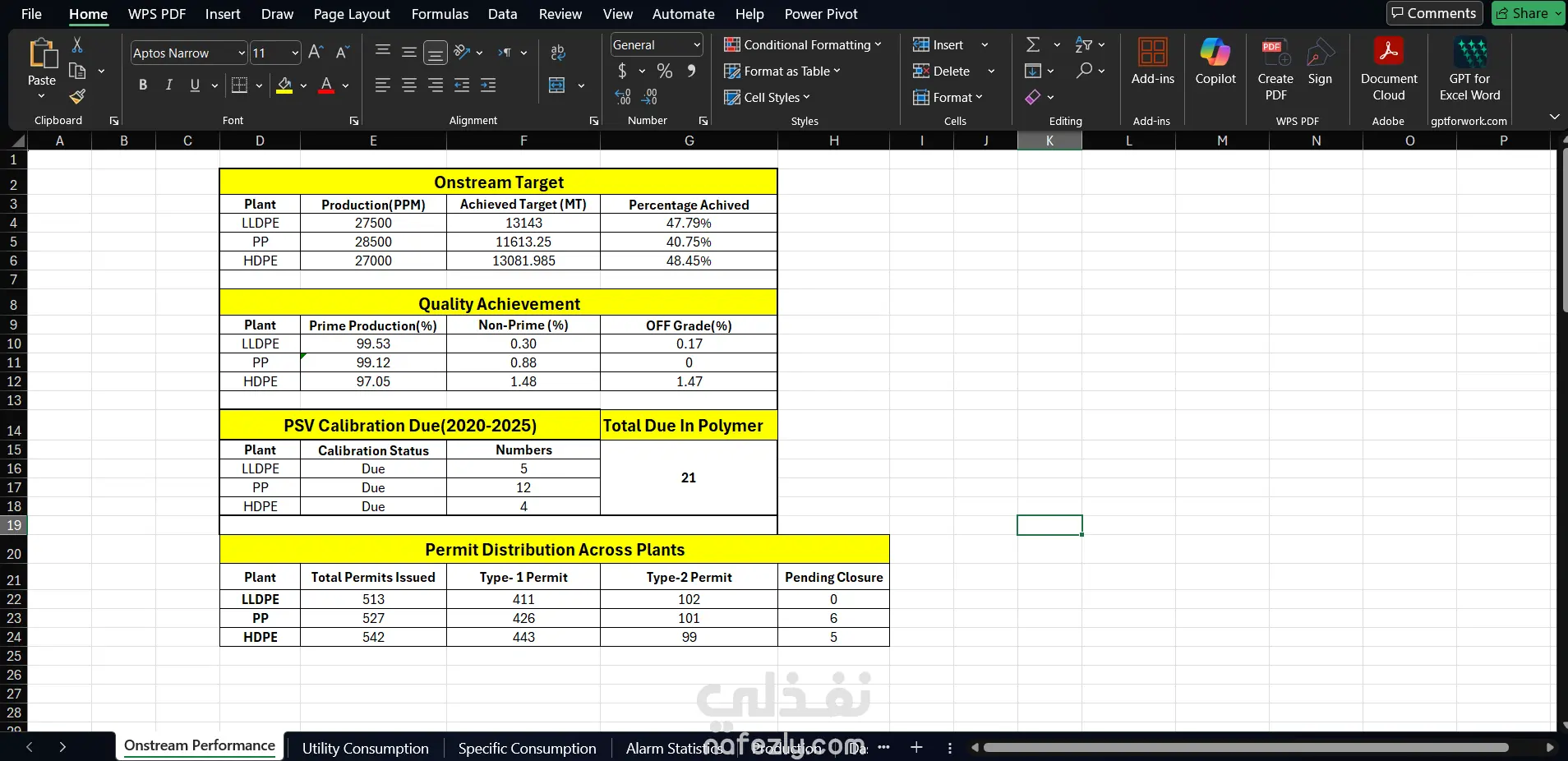Toggle Middle Align
1568x761 pixels.
coord(409,53)
